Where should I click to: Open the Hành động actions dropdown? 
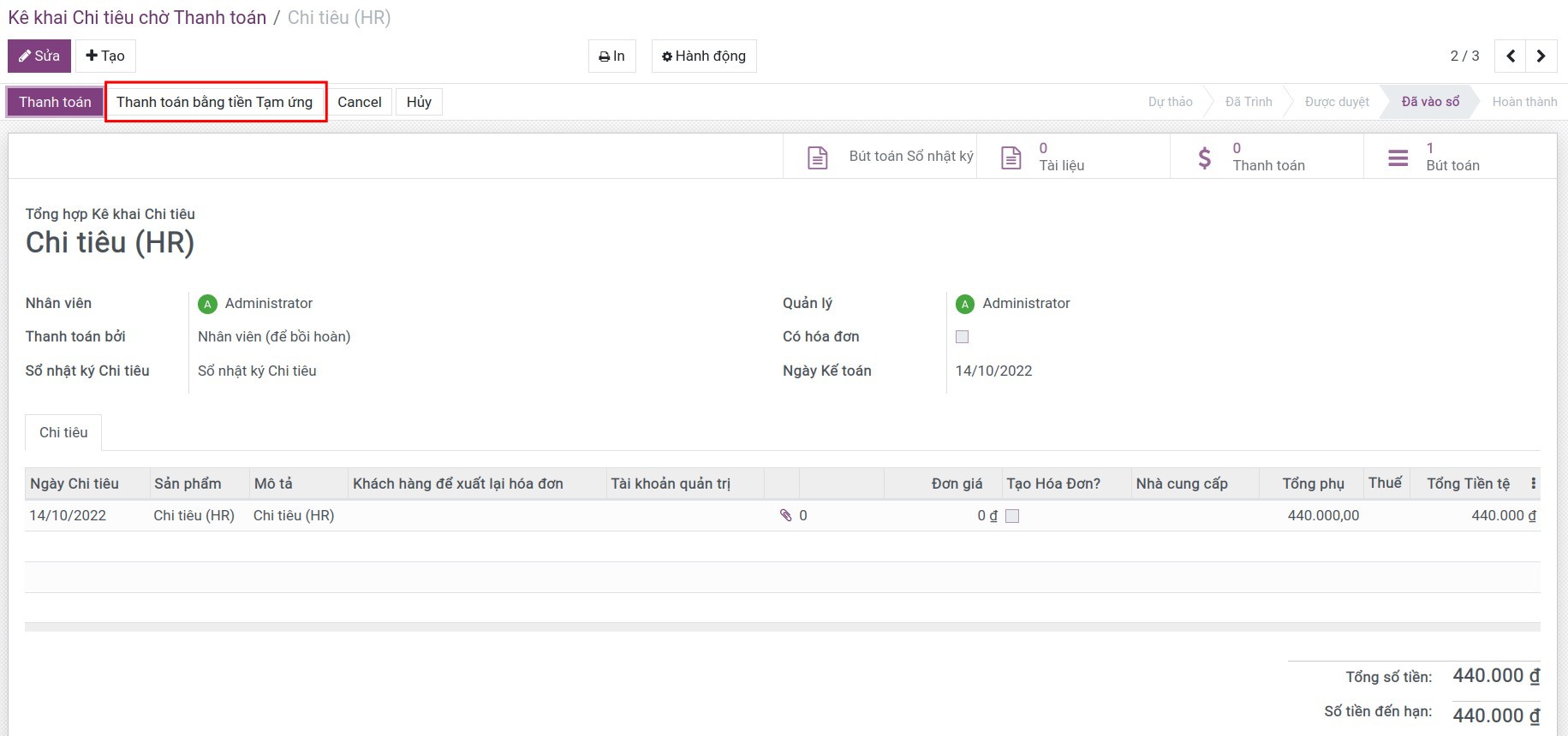click(x=703, y=56)
